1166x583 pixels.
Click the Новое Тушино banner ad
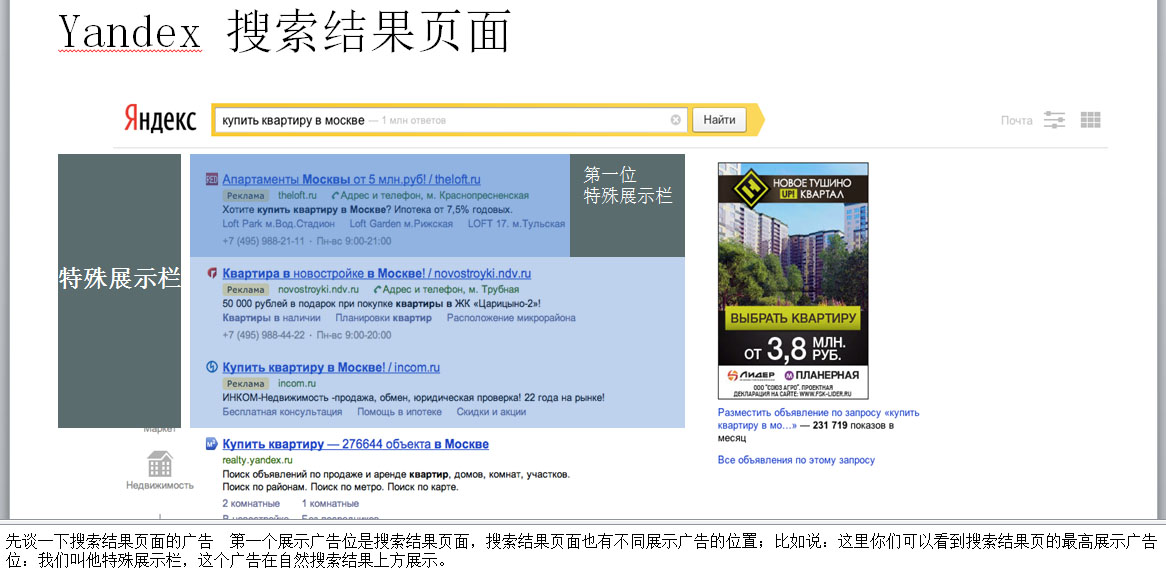coord(793,281)
